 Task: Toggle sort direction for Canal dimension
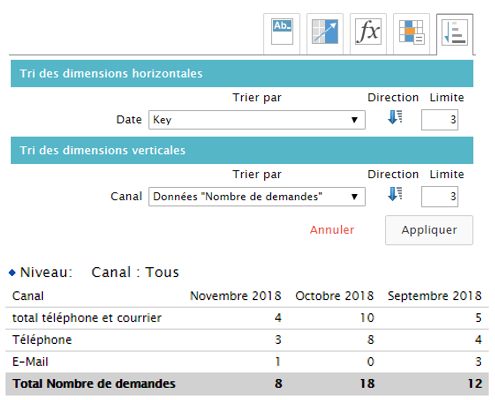395,194
